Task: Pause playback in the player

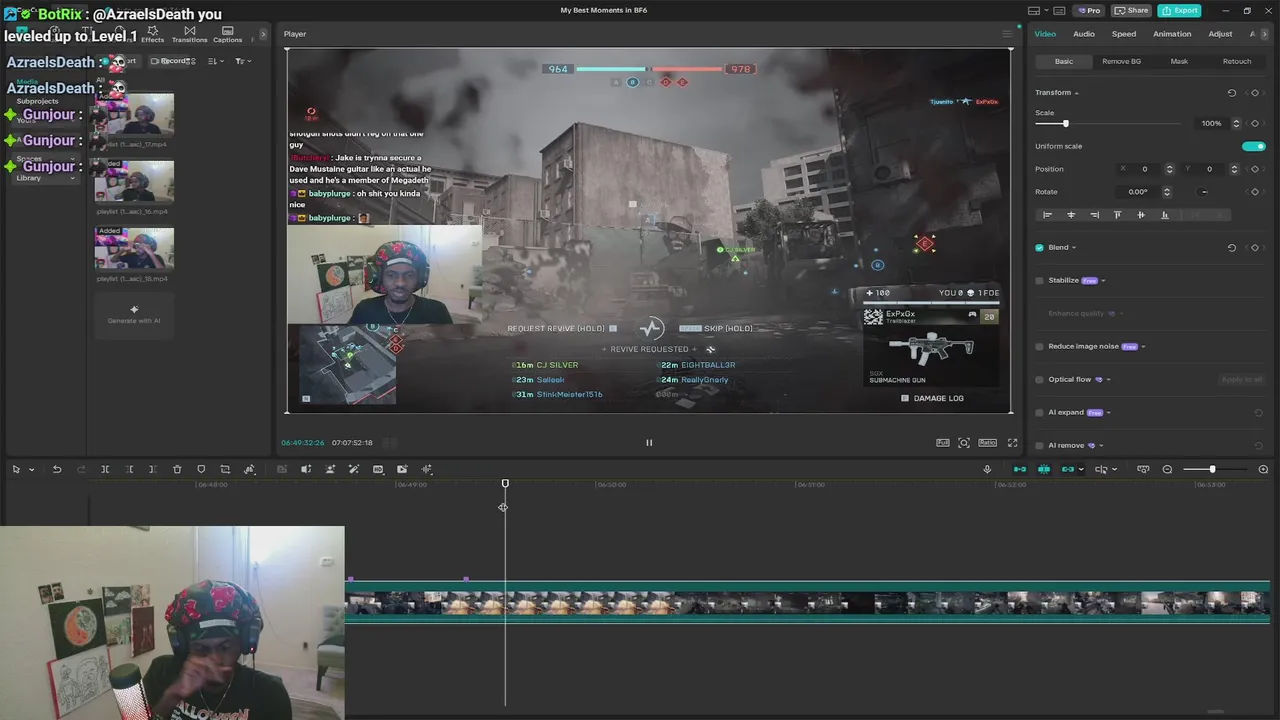Action: pyautogui.click(x=648, y=442)
